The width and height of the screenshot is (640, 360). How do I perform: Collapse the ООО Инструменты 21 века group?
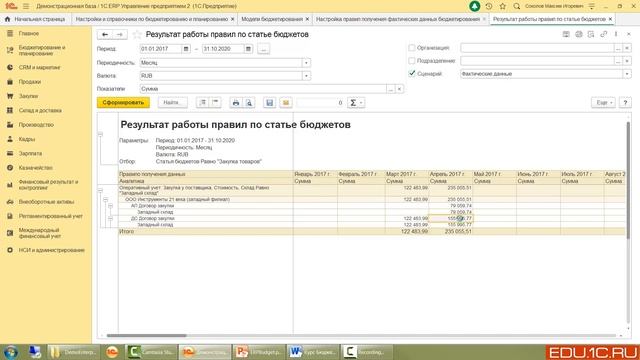[105, 200]
